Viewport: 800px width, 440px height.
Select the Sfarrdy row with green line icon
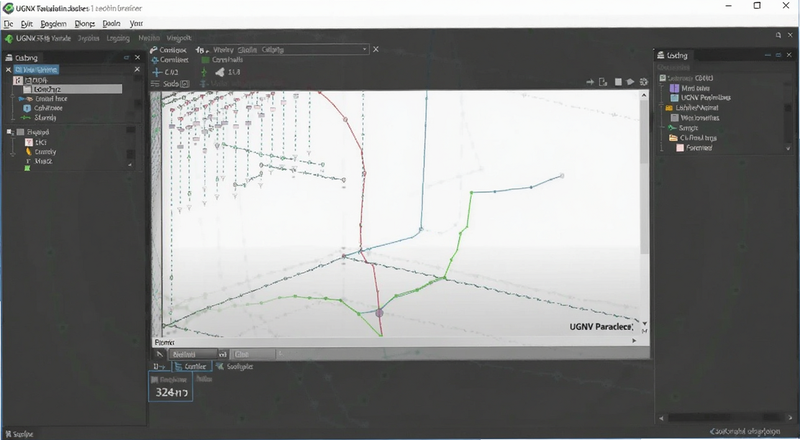[x=39, y=118]
